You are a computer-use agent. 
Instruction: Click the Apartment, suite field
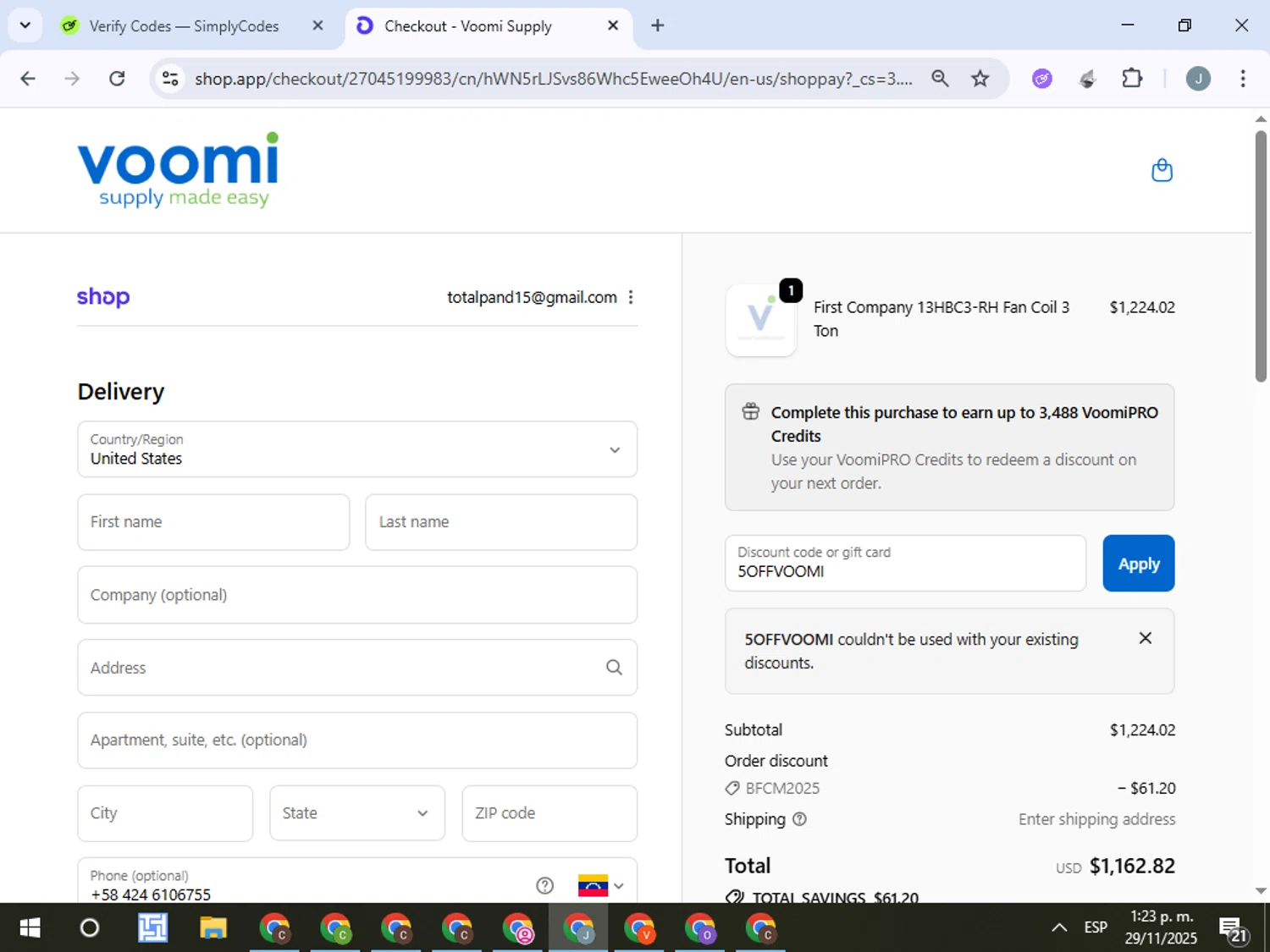tap(357, 740)
